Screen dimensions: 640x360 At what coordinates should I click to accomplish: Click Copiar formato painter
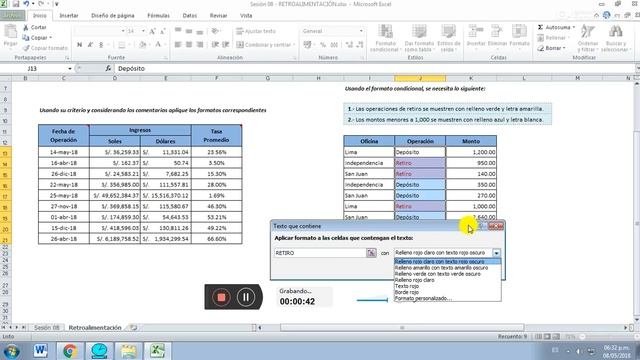(45, 48)
